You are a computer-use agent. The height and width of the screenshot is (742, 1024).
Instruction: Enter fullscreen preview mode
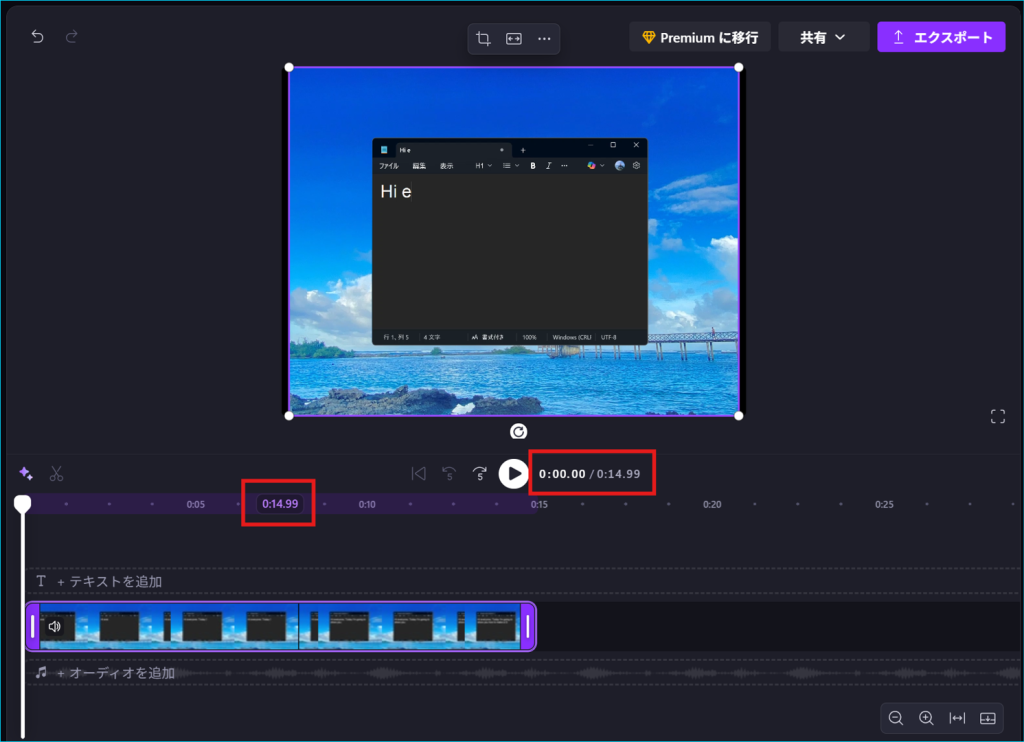(x=997, y=417)
